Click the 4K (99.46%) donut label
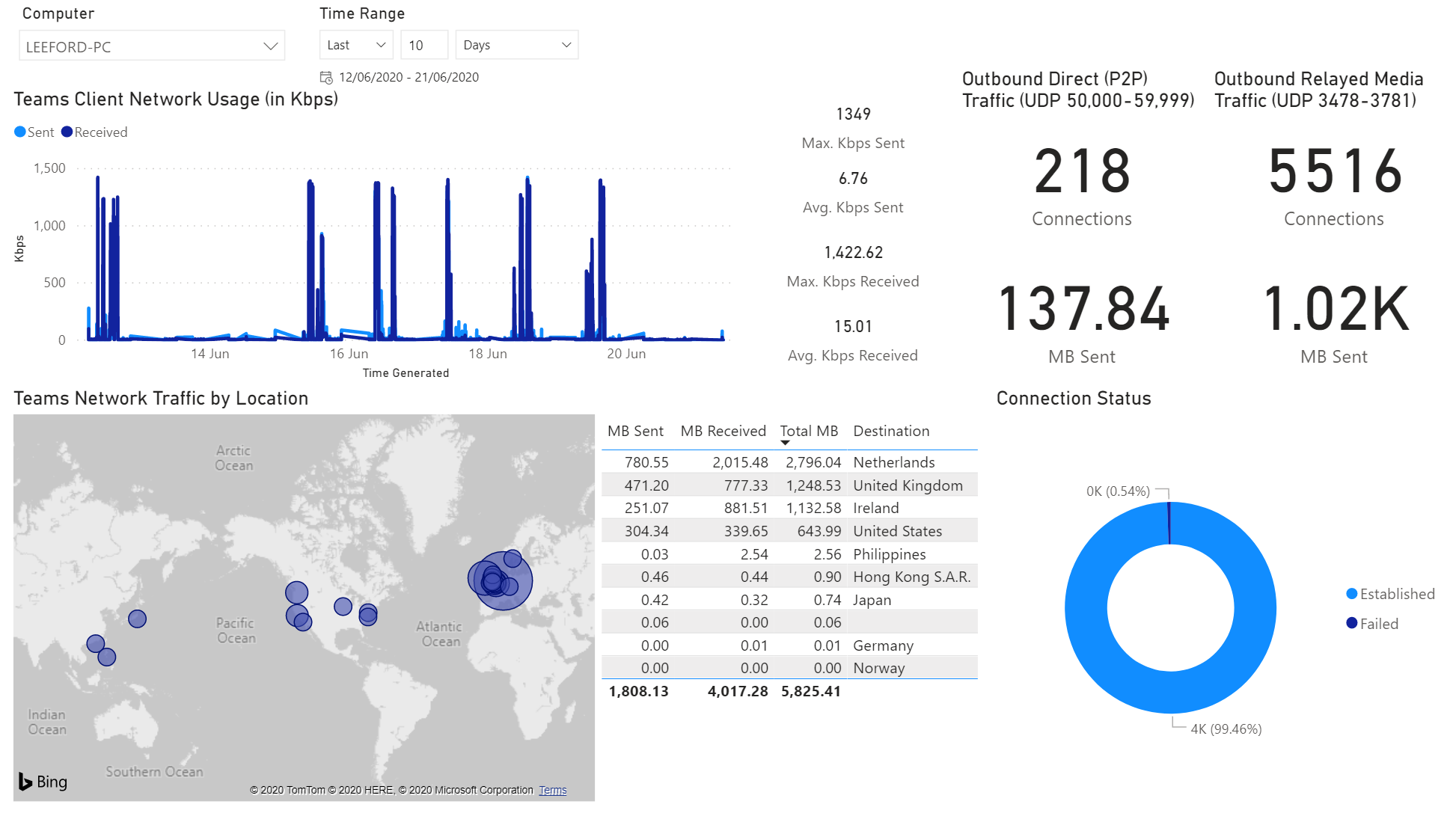The width and height of the screenshot is (1456, 816). tap(1226, 729)
